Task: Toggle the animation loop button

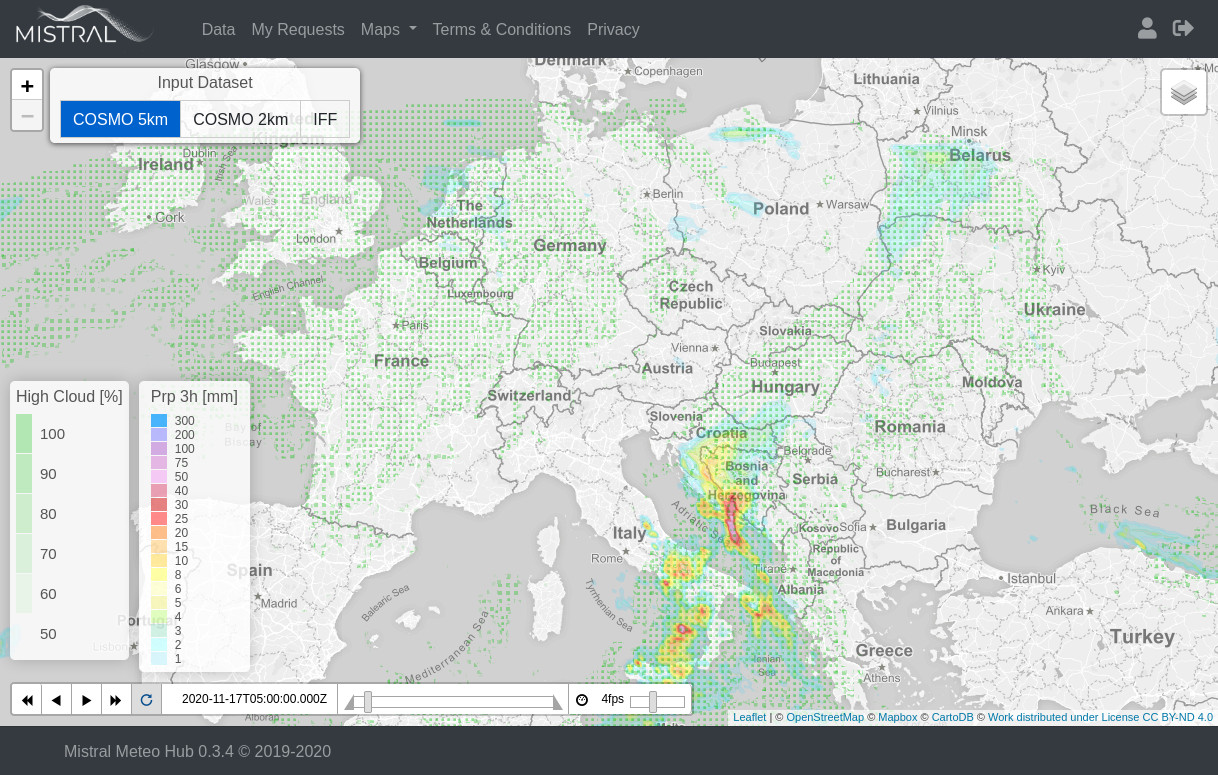Action: 146,700
